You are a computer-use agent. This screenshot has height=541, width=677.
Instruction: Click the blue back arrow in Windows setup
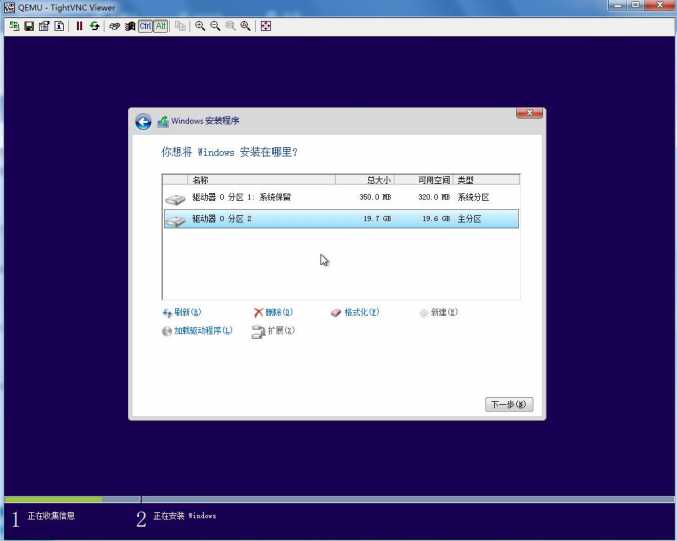143,122
